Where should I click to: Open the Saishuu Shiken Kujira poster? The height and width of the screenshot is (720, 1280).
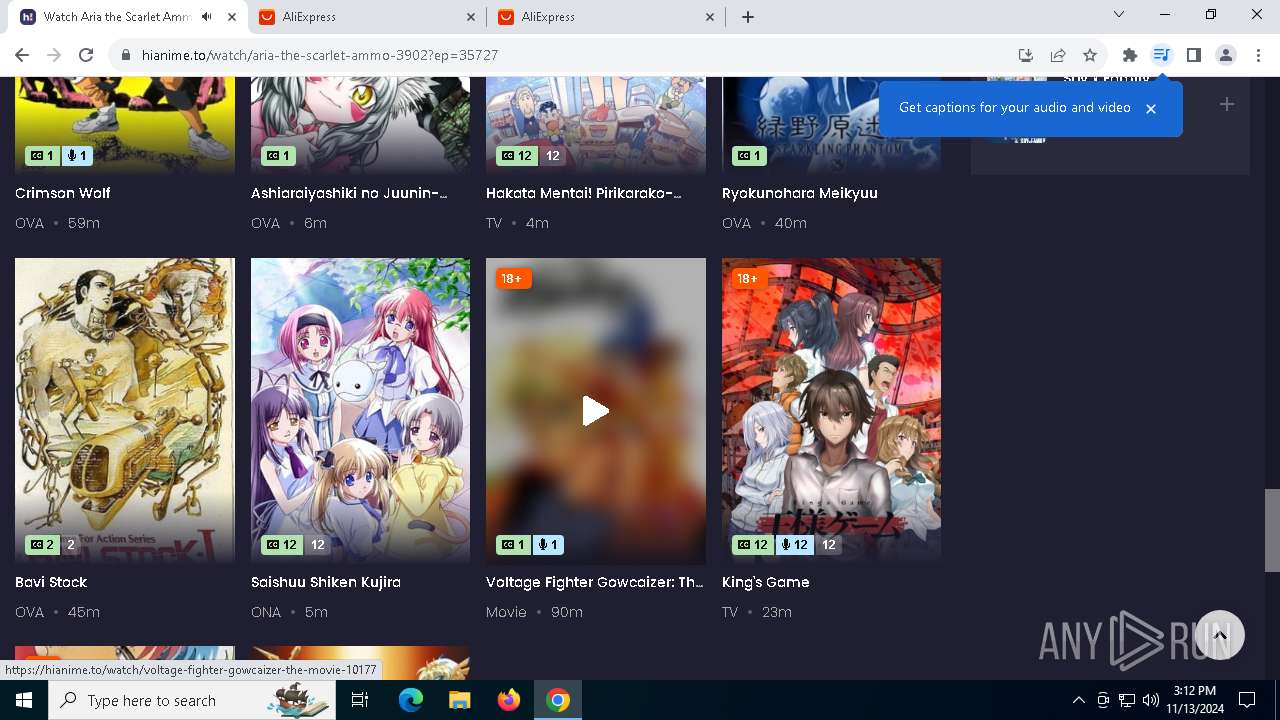tap(360, 410)
